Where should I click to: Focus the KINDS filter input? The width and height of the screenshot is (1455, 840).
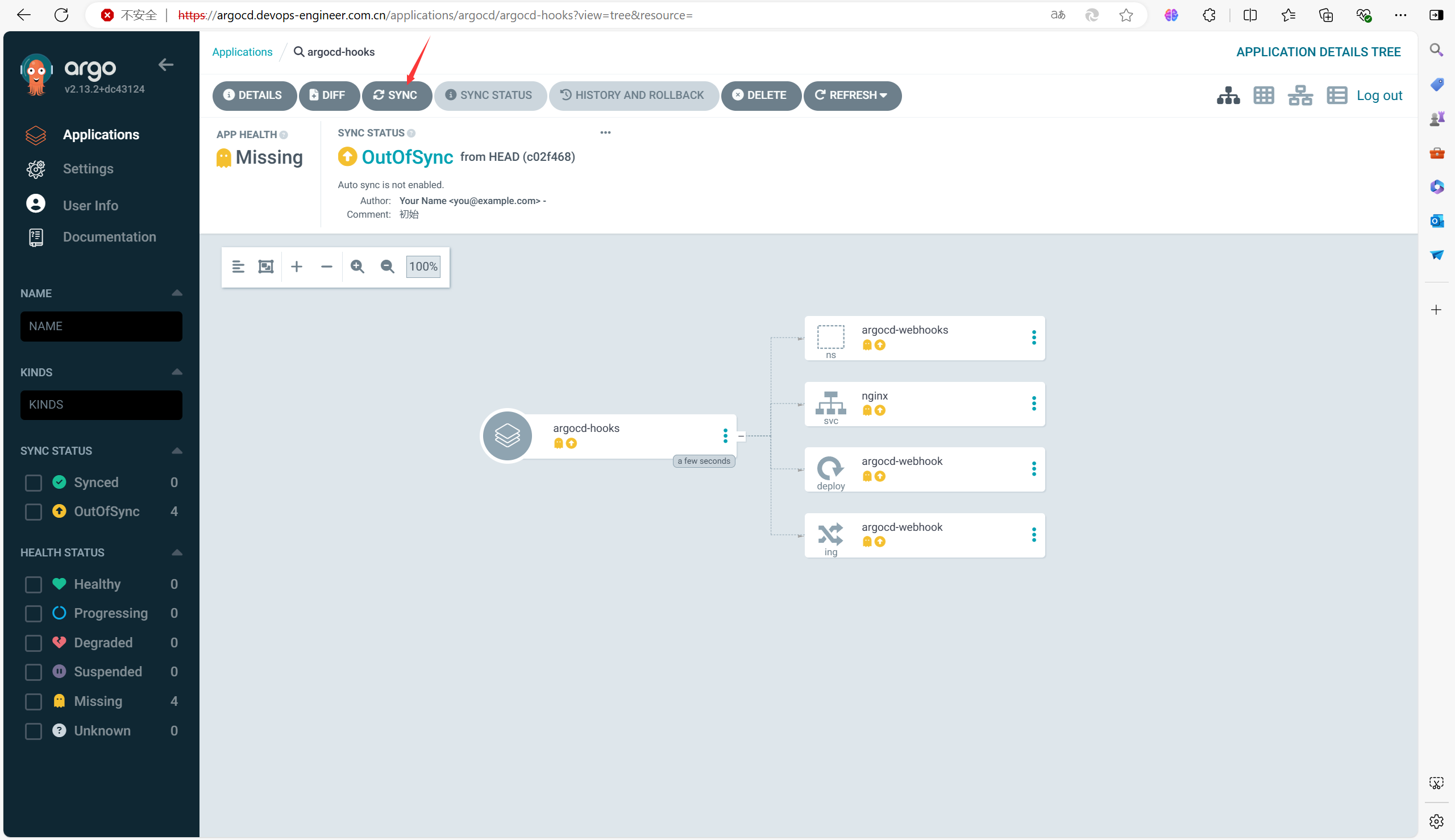[x=101, y=405]
